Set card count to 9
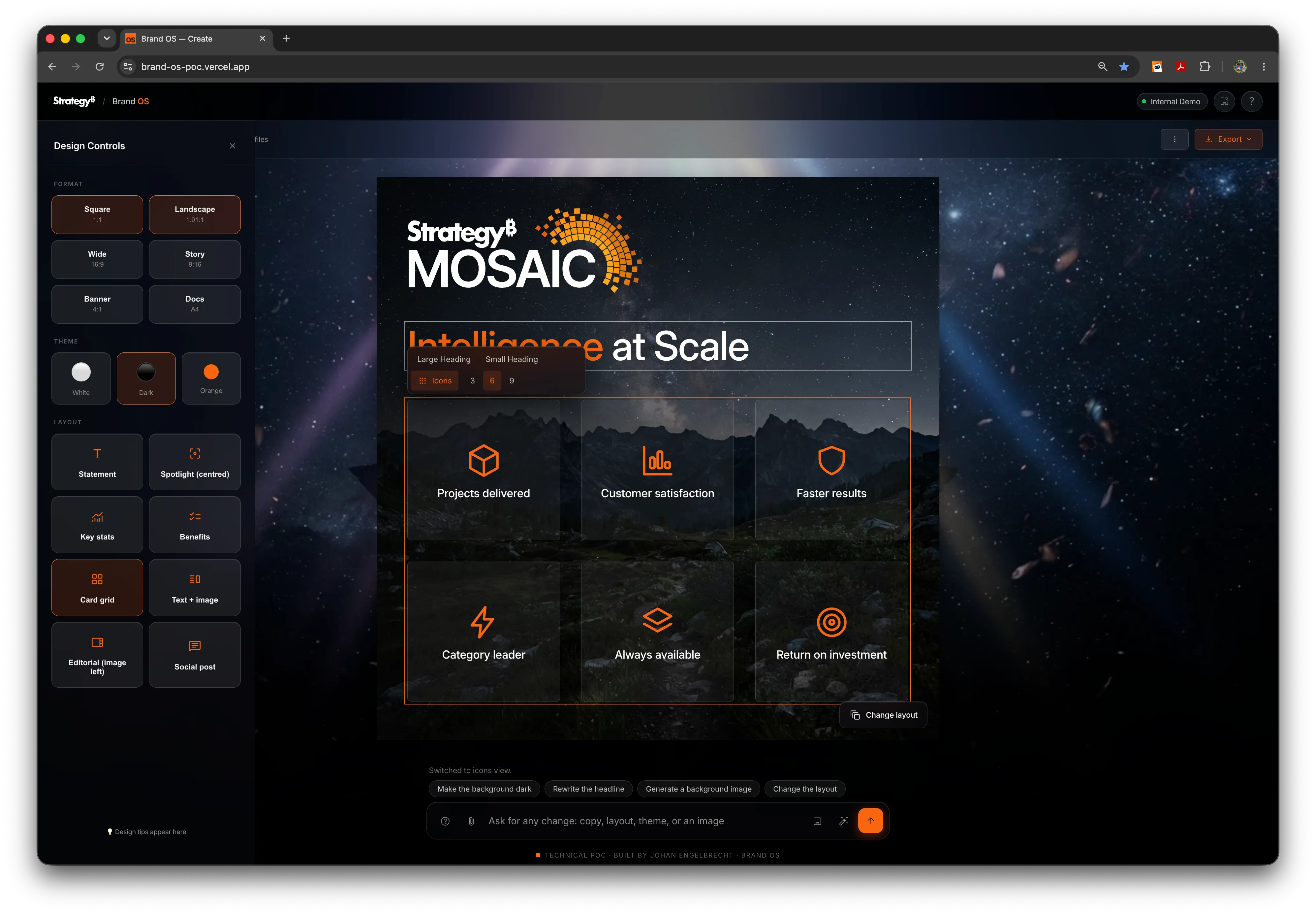The width and height of the screenshot is (1316, 914). [x=512, y=381]
